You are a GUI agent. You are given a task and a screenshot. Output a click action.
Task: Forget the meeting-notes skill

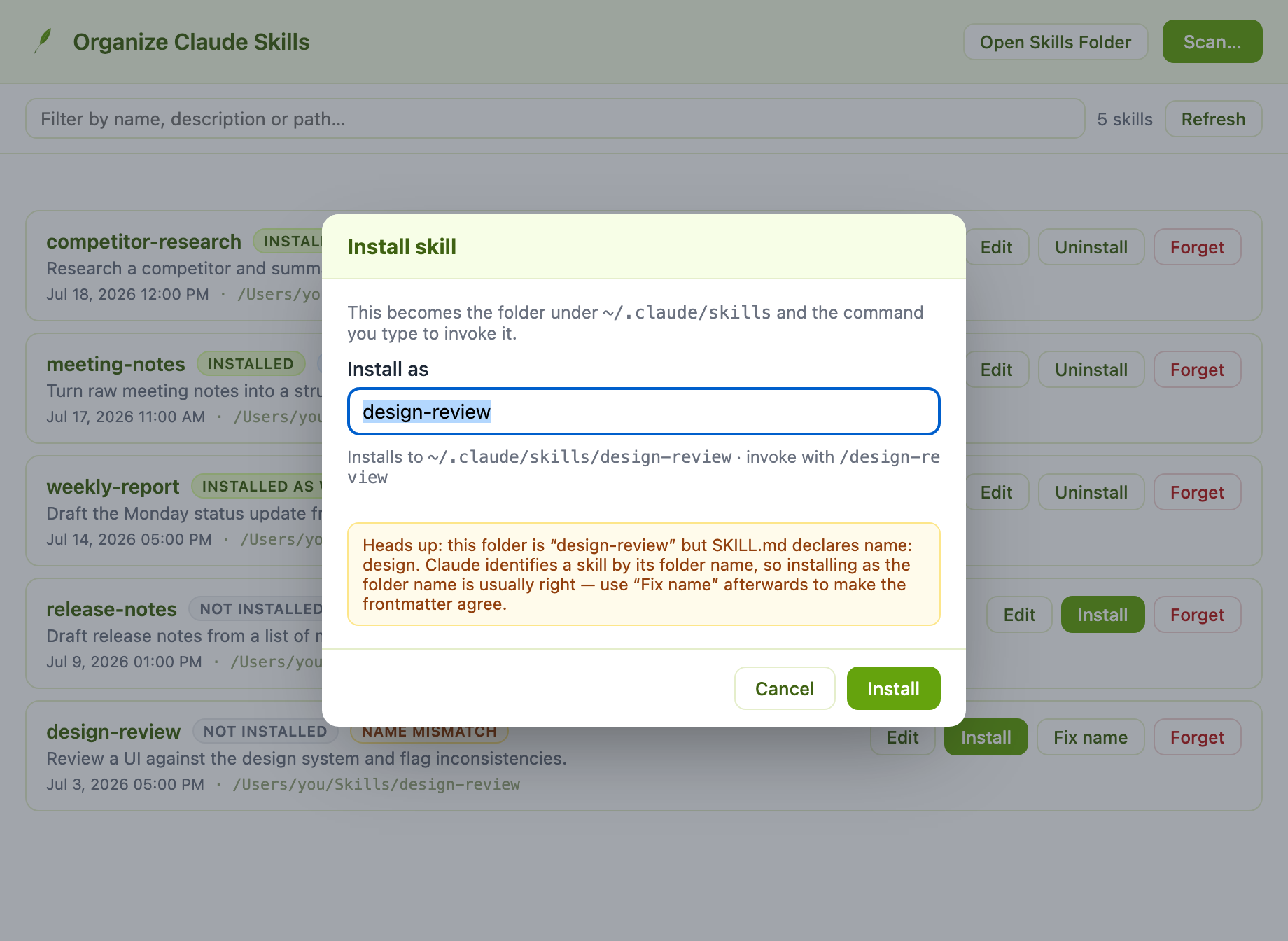1197,370
